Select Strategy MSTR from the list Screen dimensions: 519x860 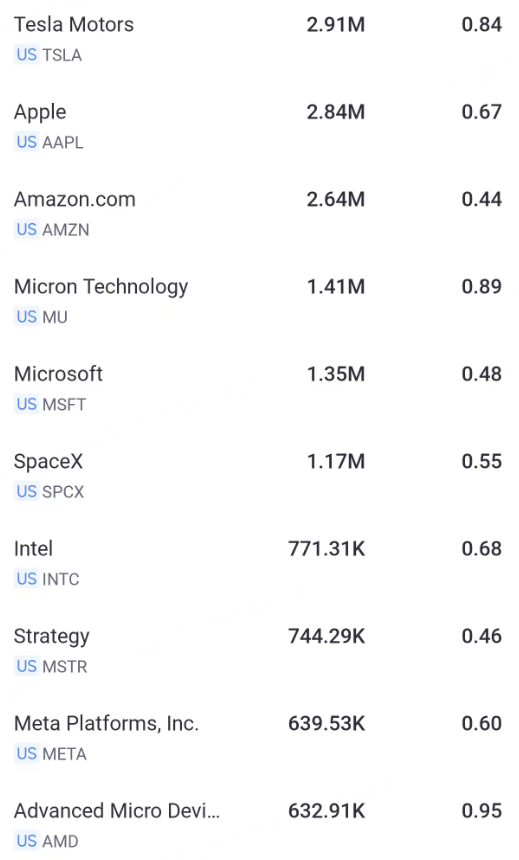tap(260, 650)
